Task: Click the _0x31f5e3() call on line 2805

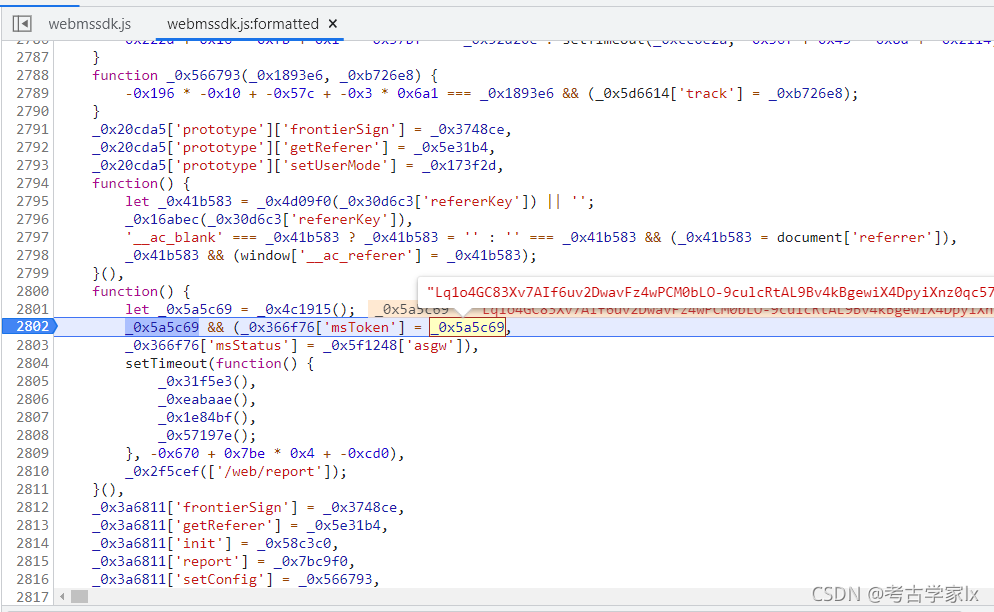Action: click(203, 382)
